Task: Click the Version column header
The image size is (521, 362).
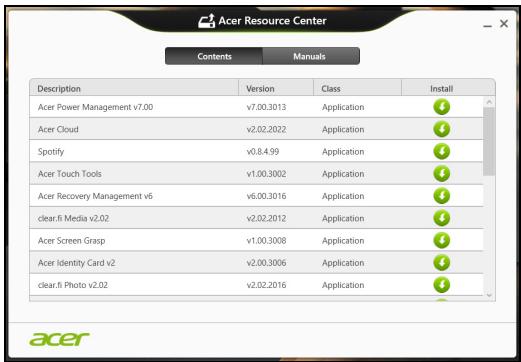Action: (x=276, y=88)
